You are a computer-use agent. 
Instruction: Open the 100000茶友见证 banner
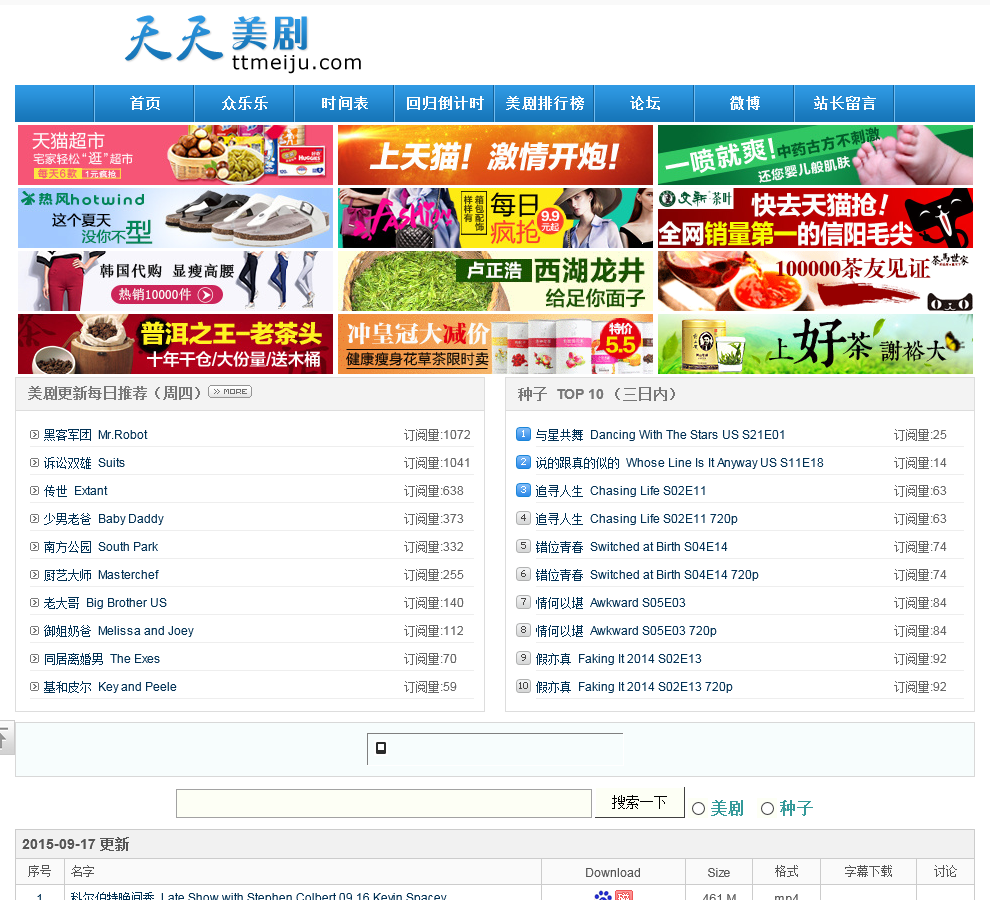[x=815, y=281]
